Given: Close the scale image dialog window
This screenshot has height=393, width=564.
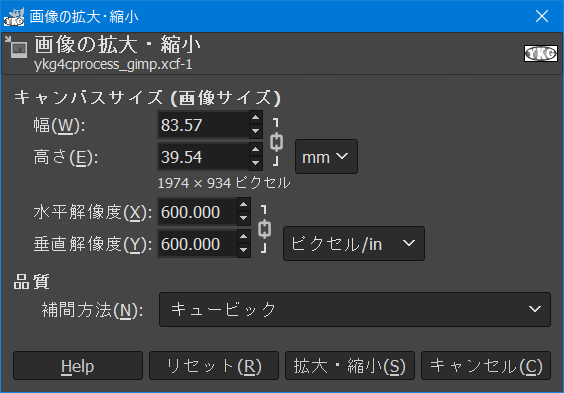Looking at the screenshot, I should click(x=542, y=16).
